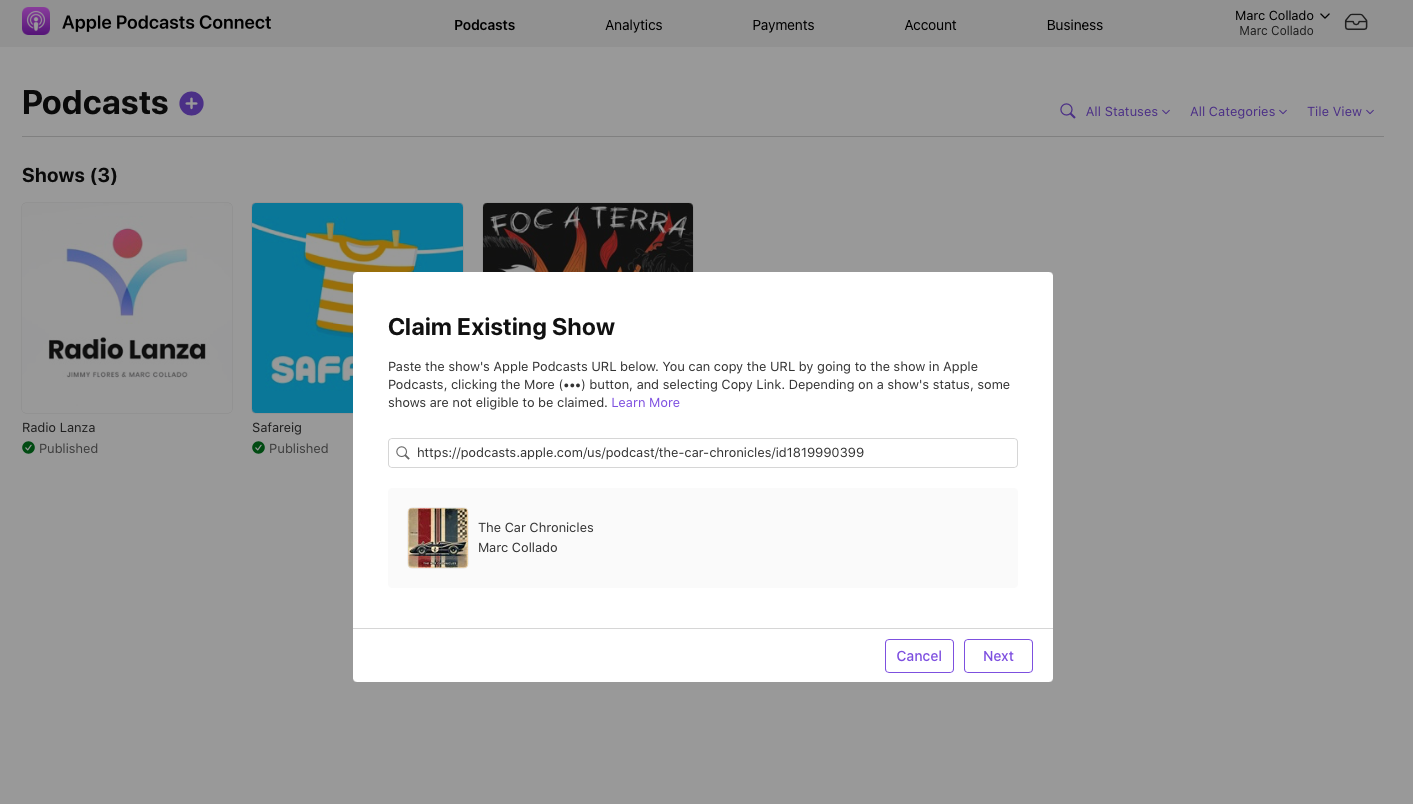The height and width of the screenshot is (804, 1413).
Task: Click the 'Claim Existing Show' dialog heading
Action: [501, 327]
